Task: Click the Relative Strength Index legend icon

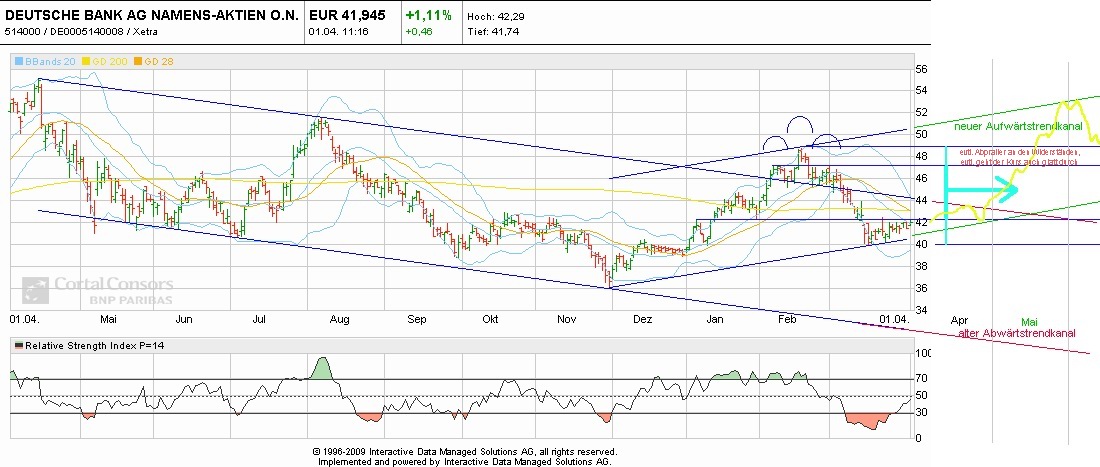Action: (19, 346)
